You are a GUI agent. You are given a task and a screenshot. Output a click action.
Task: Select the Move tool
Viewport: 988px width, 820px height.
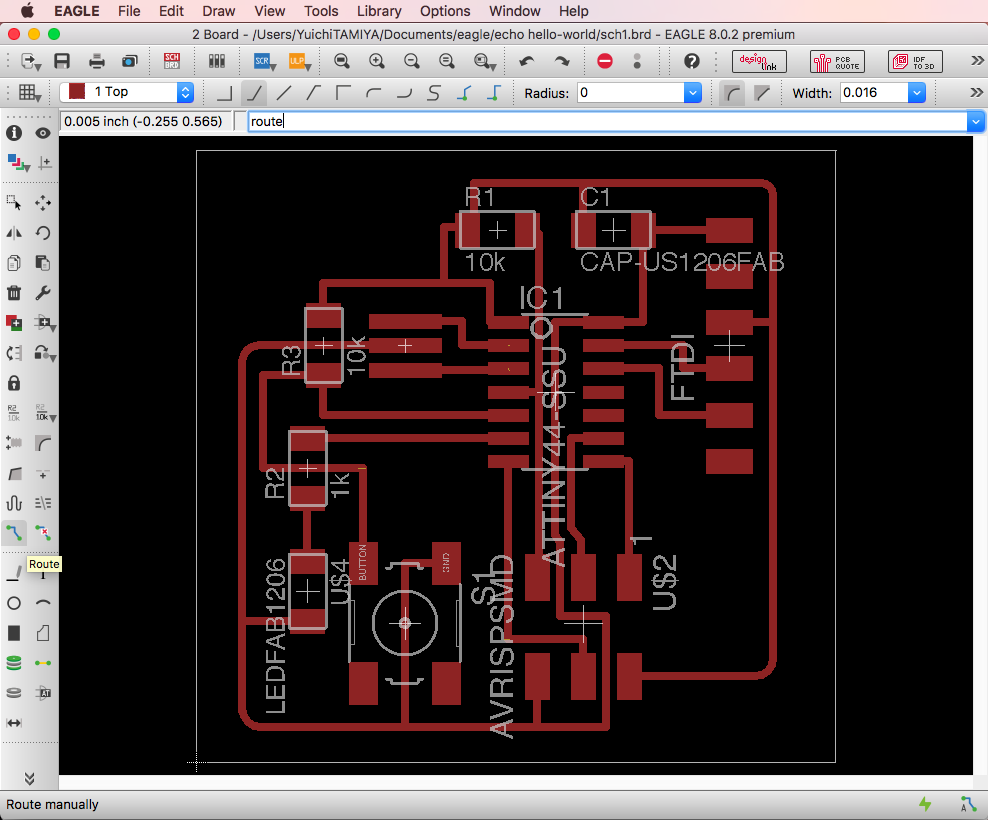click(x=43, y=202)
